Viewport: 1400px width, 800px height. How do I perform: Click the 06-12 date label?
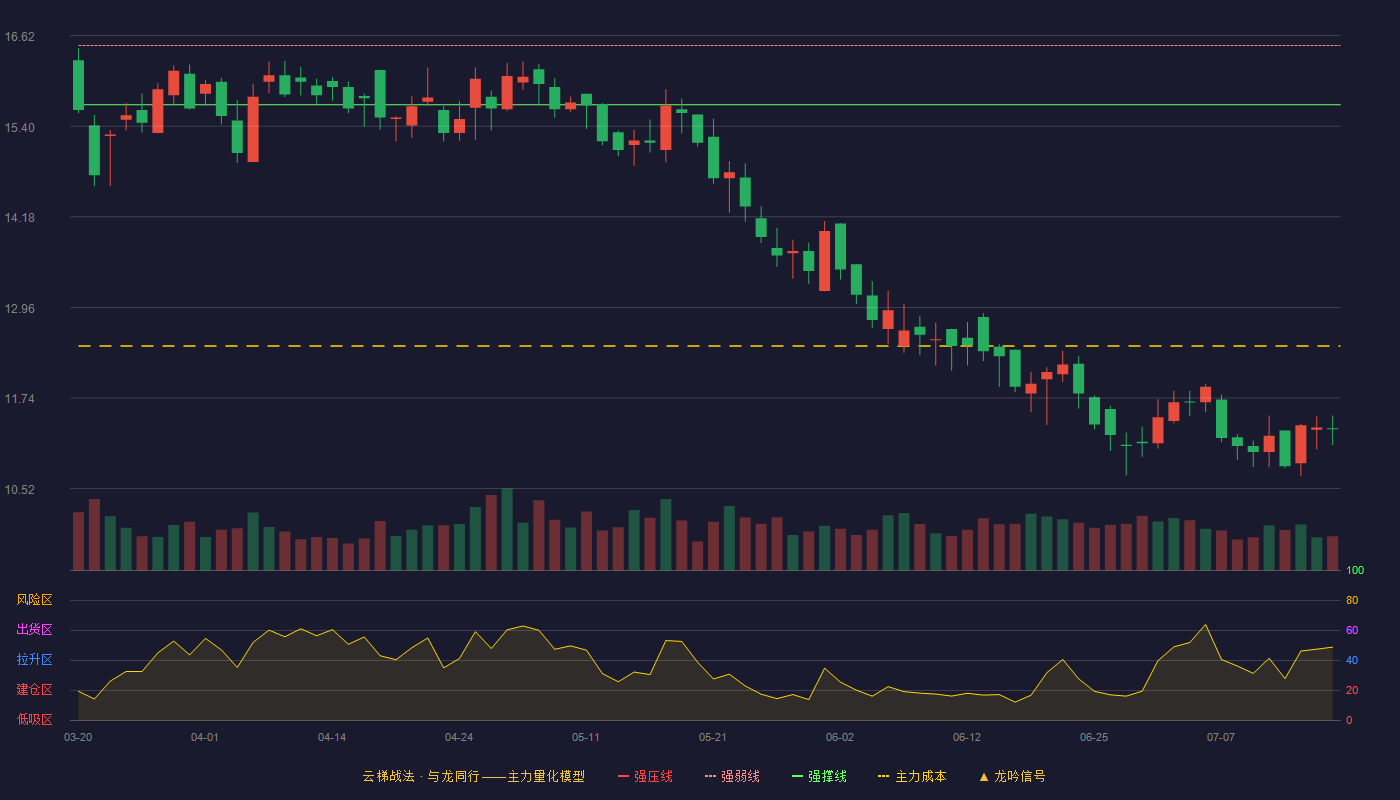coord(967,737)
